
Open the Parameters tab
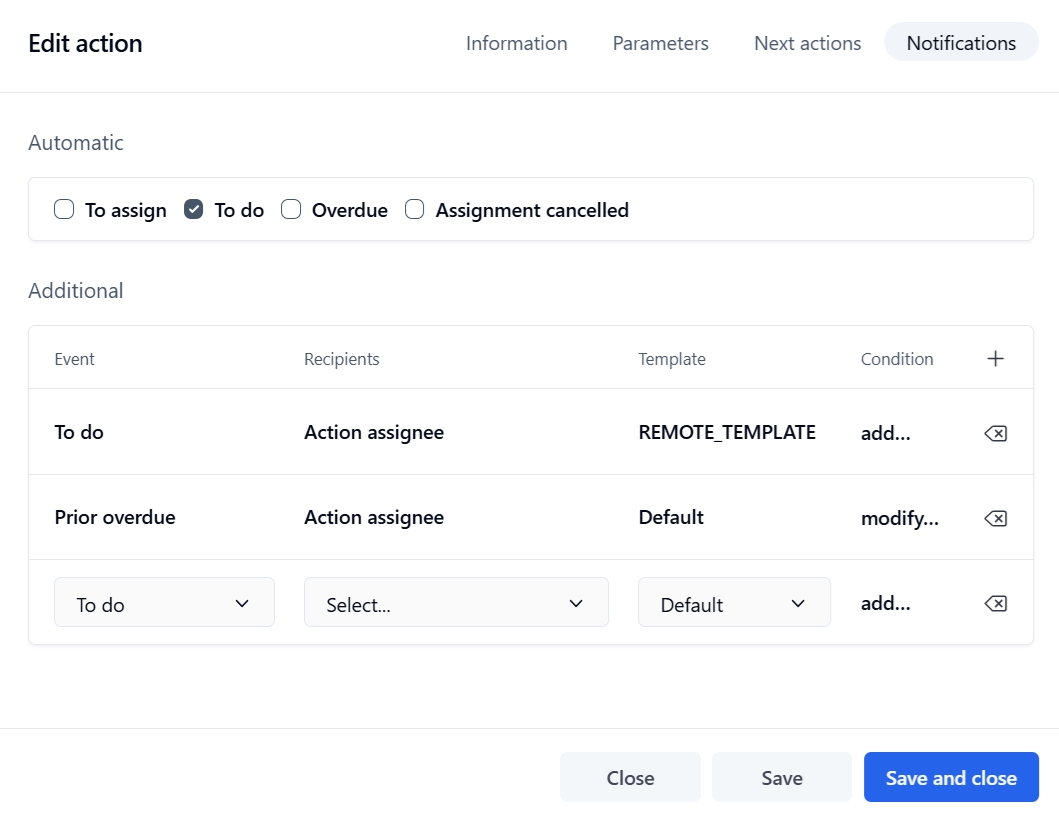tap(660, 43)
